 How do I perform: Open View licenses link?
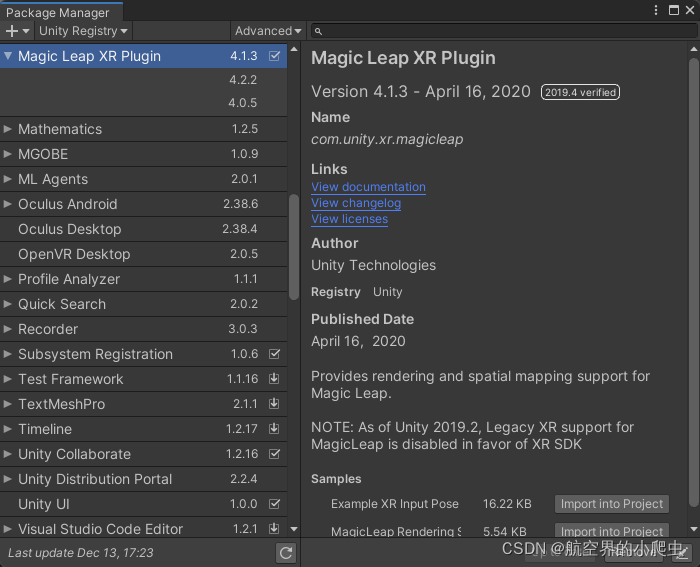(x=350, y=219)
